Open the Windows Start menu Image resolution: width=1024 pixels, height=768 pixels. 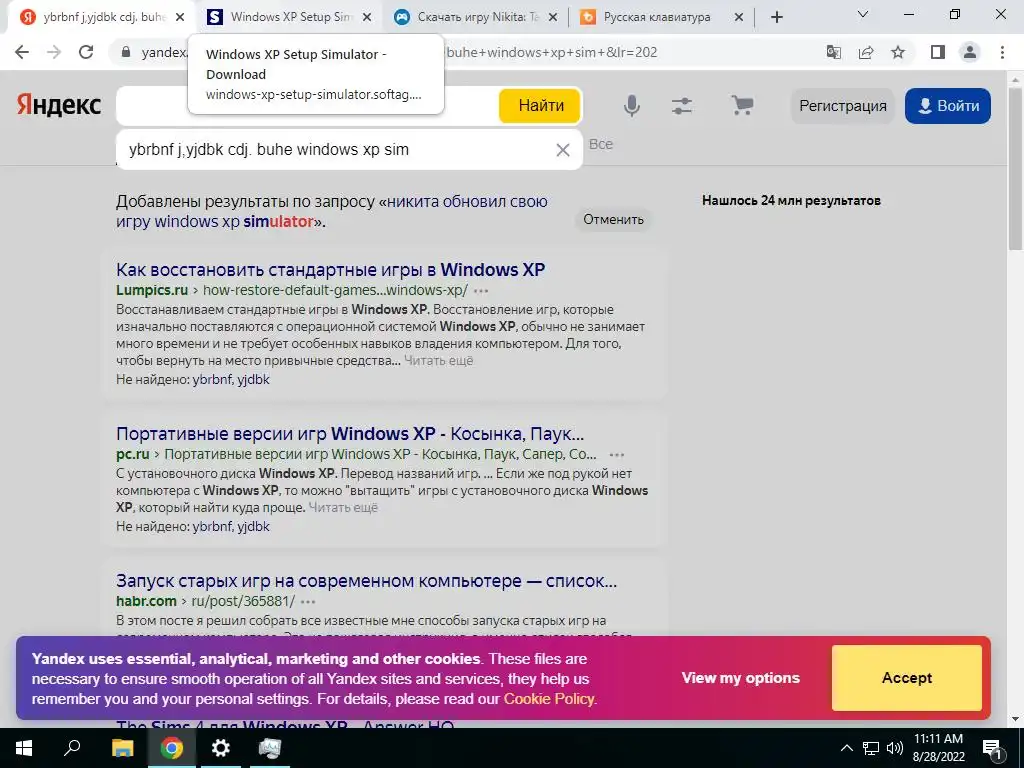pyautogui.click(x=24, y=748)
